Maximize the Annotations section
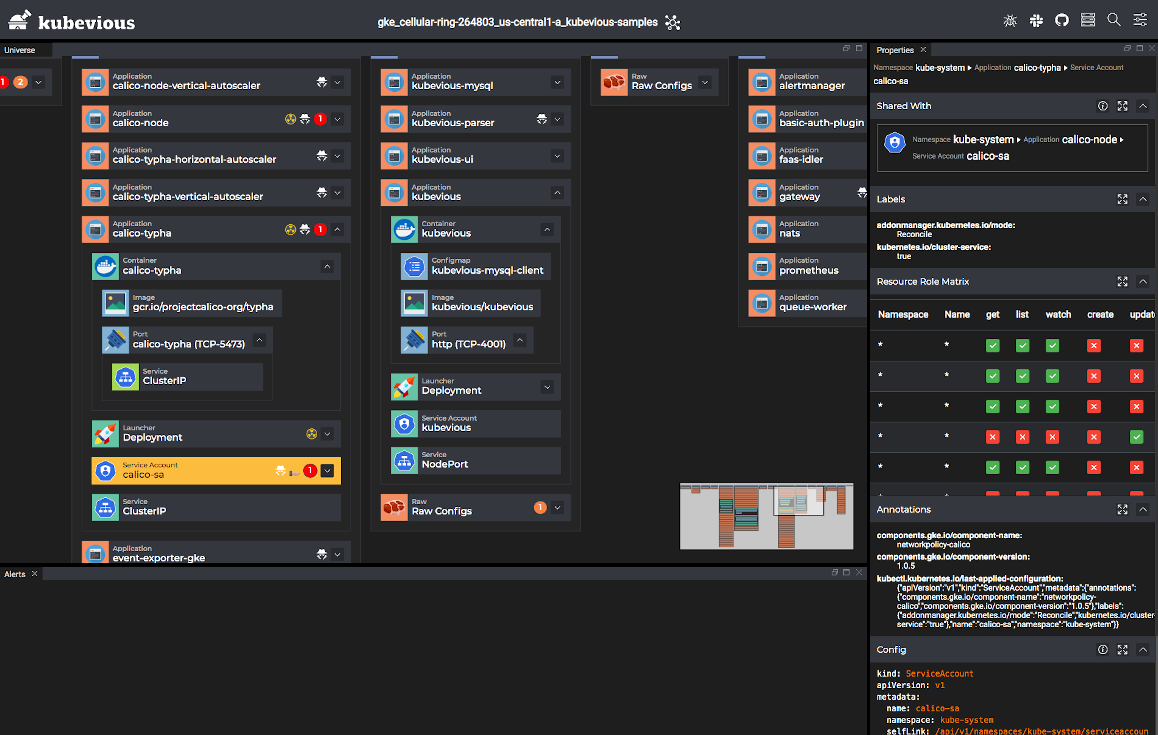The height and width of the screenshot is (735, 1158). [x=1123, y=510]
